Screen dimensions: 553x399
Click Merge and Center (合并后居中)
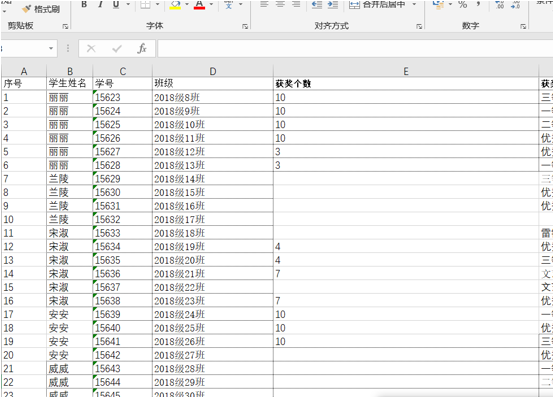(377, 4)
